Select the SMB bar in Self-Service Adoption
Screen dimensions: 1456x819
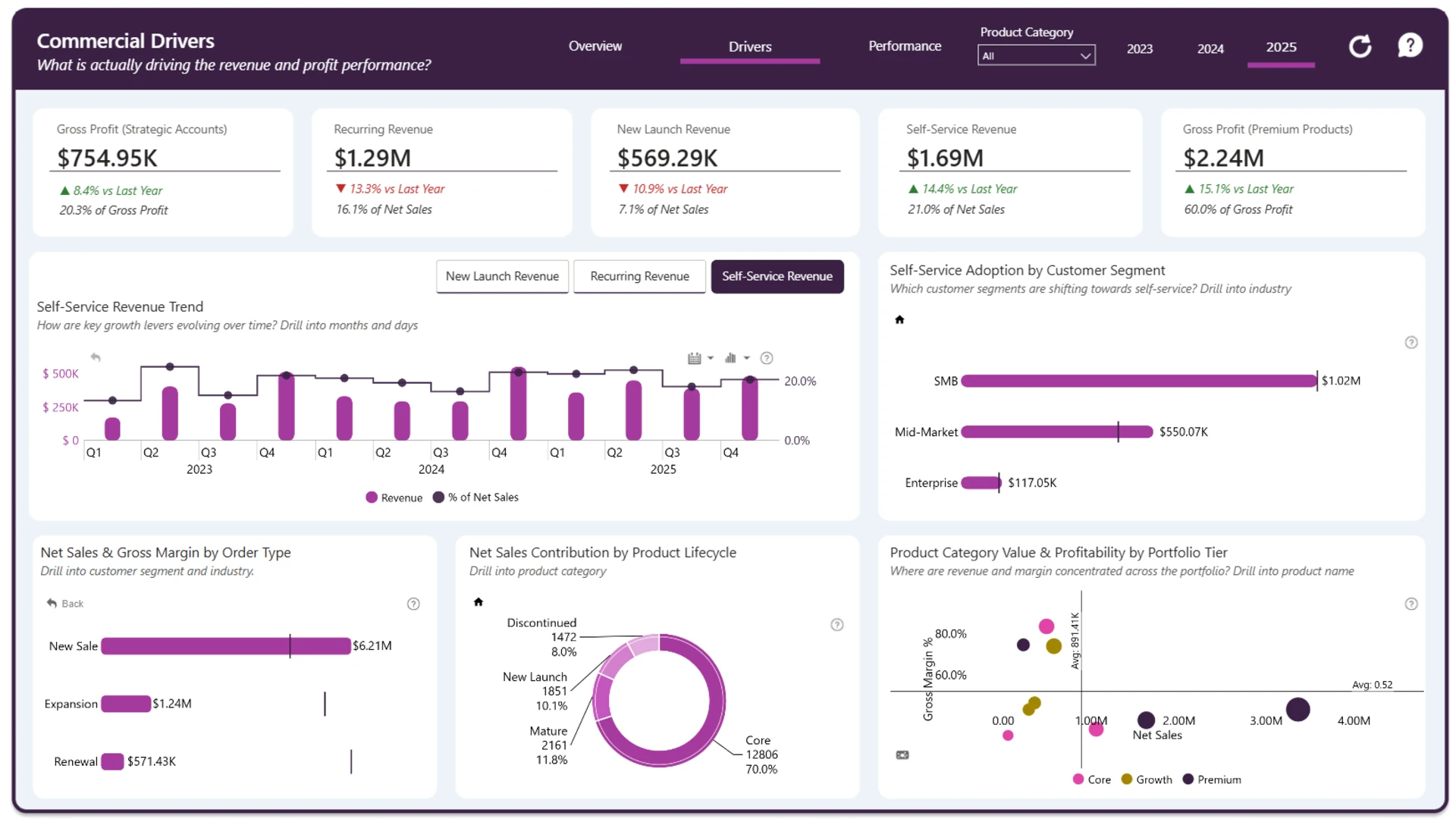(x=1139, y=381)
